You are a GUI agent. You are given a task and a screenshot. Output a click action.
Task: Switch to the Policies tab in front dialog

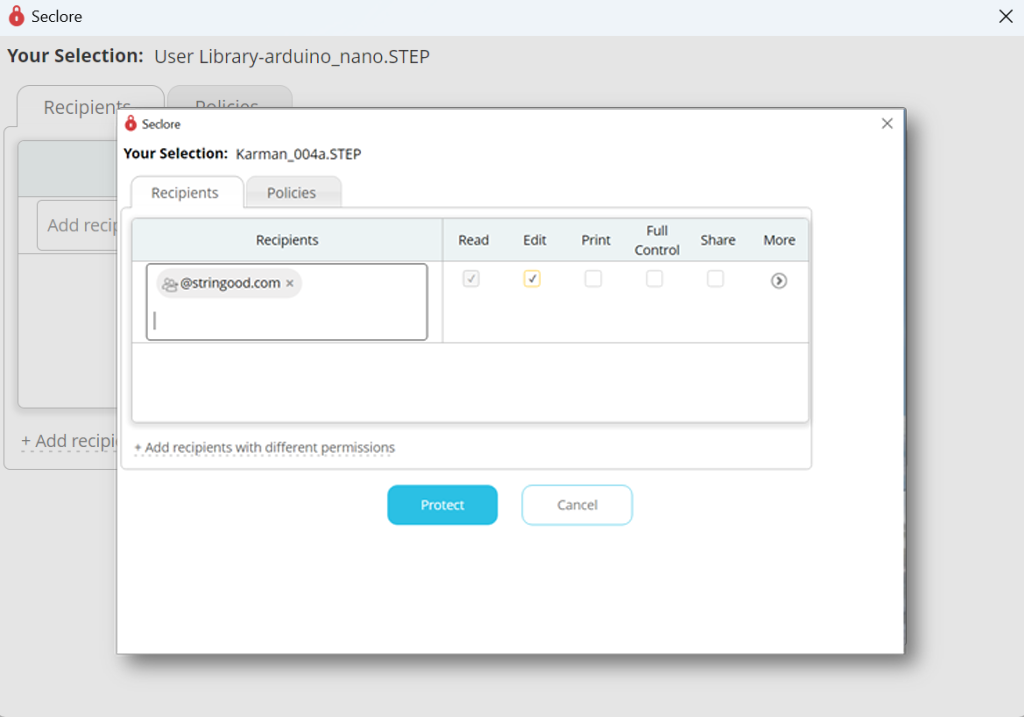[292, 193]
